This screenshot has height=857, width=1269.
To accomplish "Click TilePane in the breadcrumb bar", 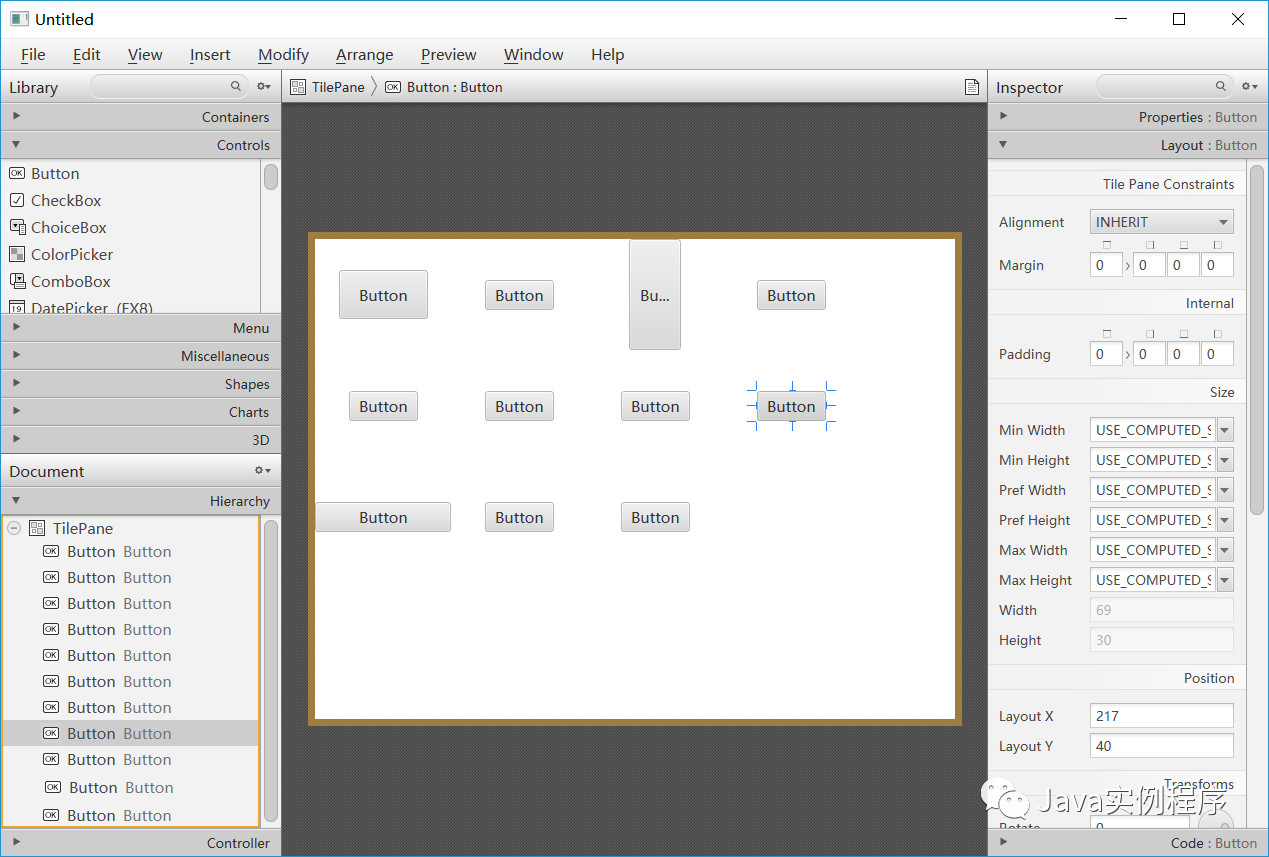I will tap(338, 87).
